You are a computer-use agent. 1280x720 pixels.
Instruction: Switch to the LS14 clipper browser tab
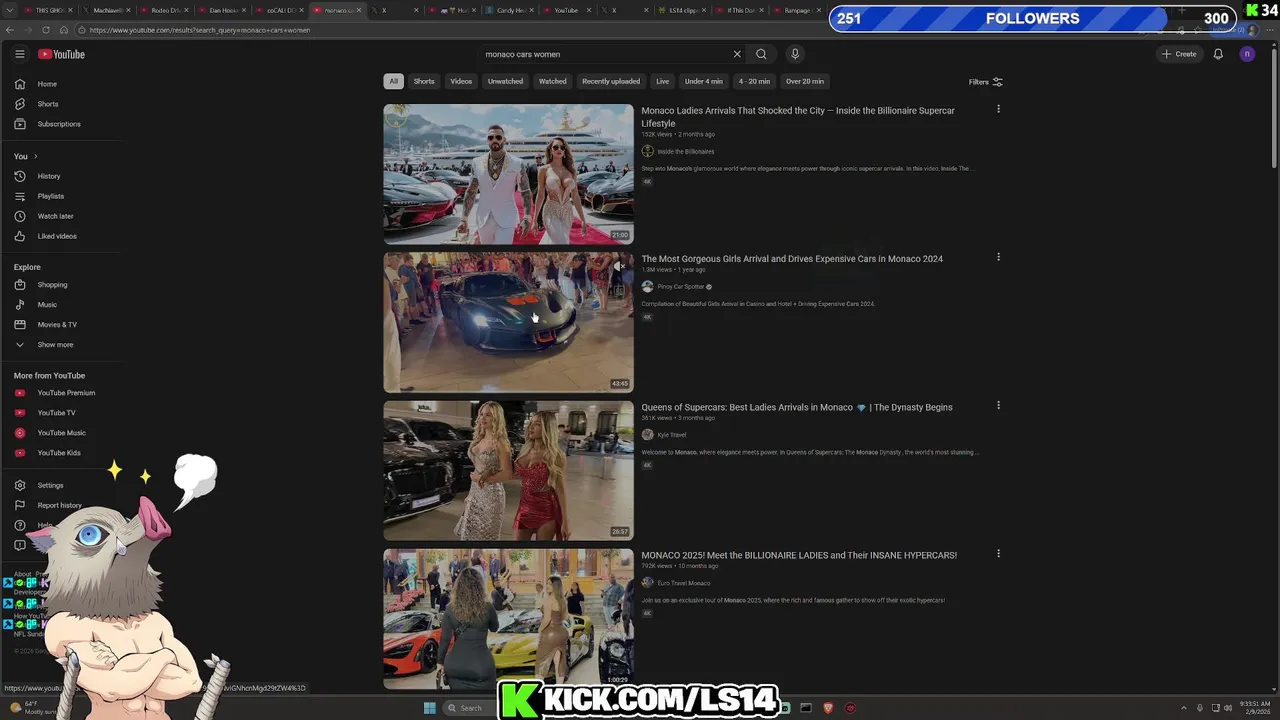[682, 10]
